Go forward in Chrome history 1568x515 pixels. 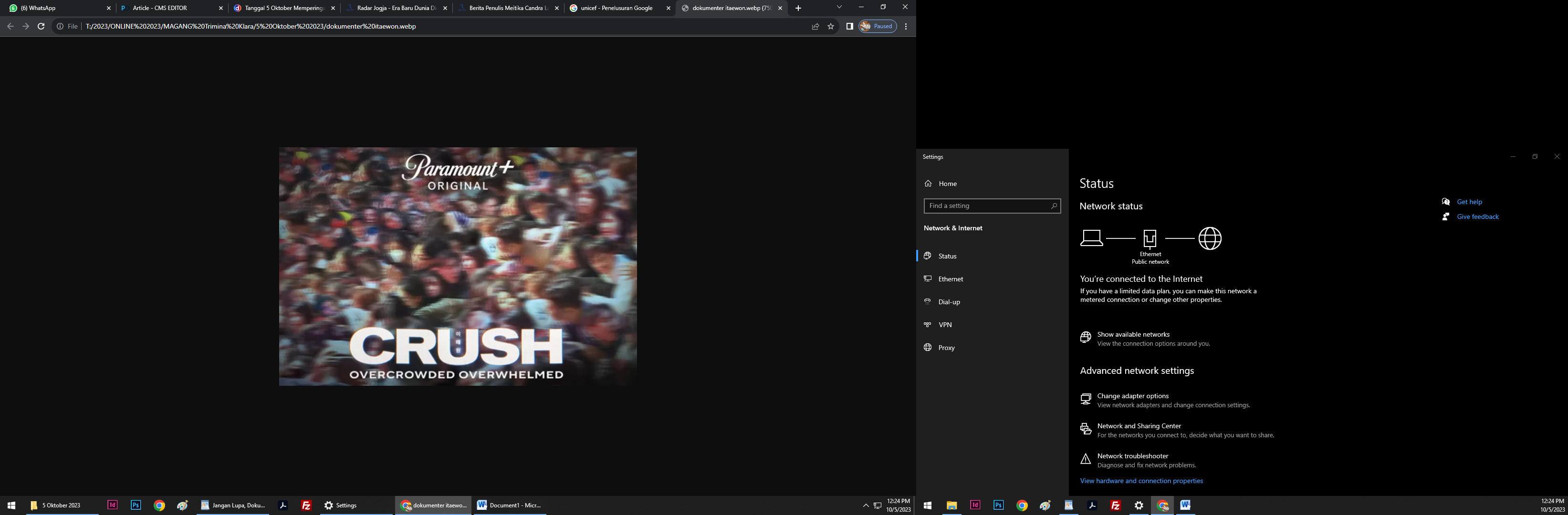26,26
